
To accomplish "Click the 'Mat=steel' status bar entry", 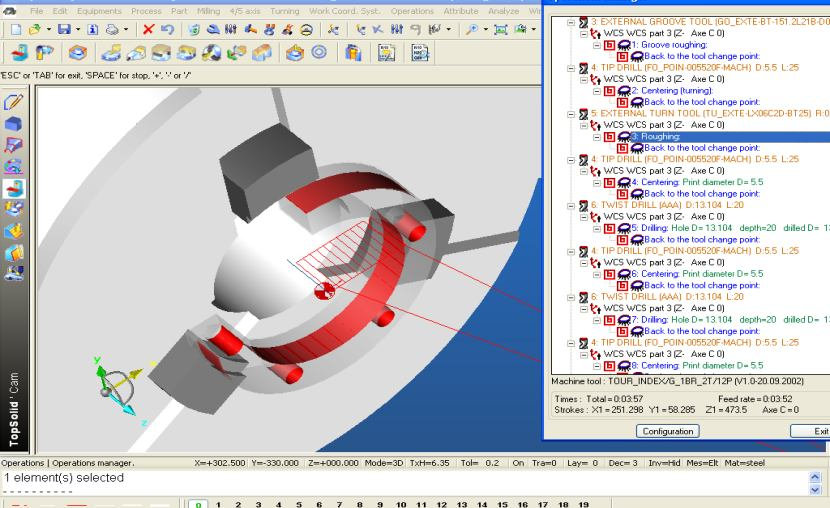I will click(745, 462).
